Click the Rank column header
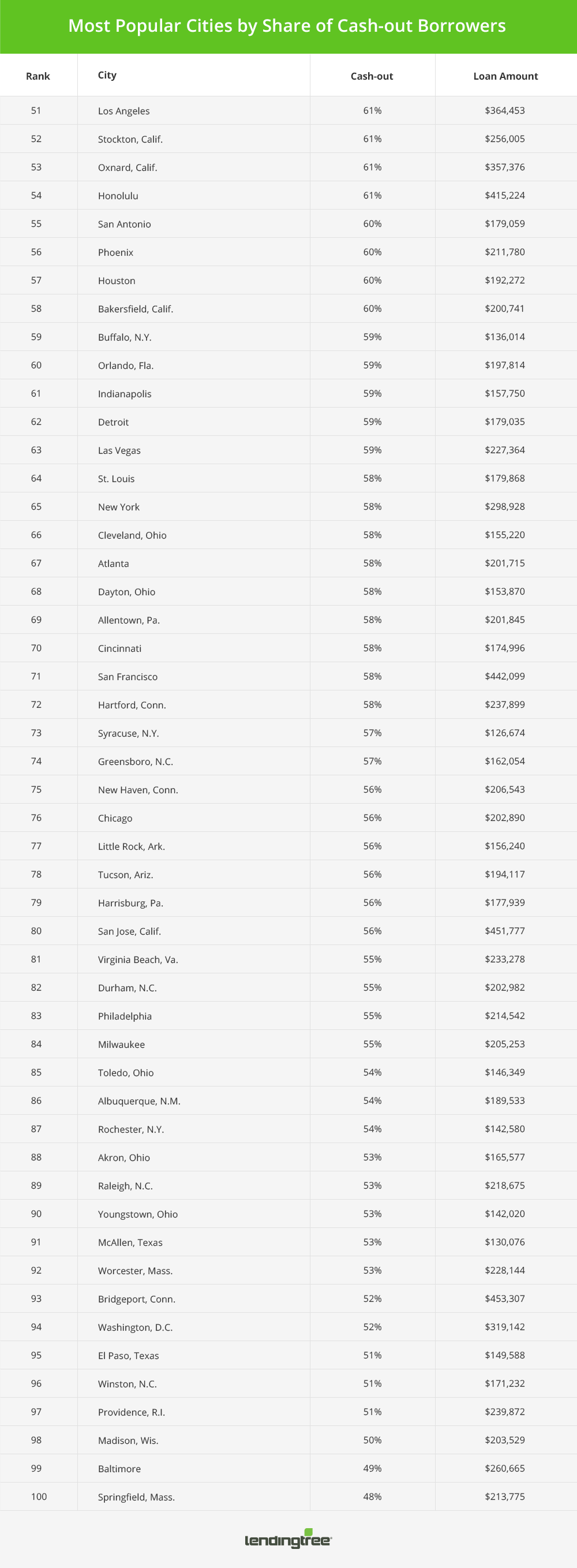Image resolution: width=577 pixels, height=1568 pixels. [x=38, y=76]
